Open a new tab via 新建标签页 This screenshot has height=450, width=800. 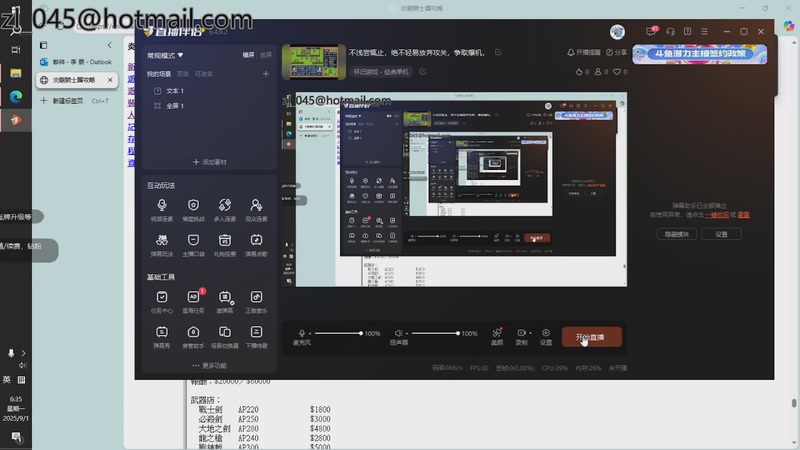pyautogui.click(x=76, y=101)
